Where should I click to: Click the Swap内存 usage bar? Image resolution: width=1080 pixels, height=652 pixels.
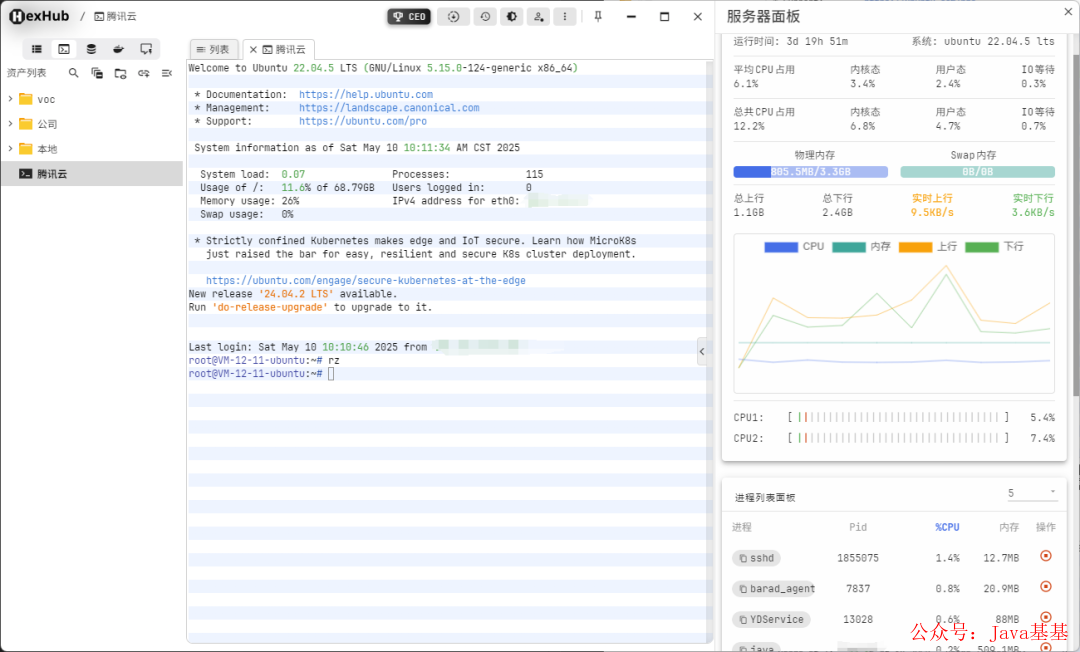pos(977,172)
